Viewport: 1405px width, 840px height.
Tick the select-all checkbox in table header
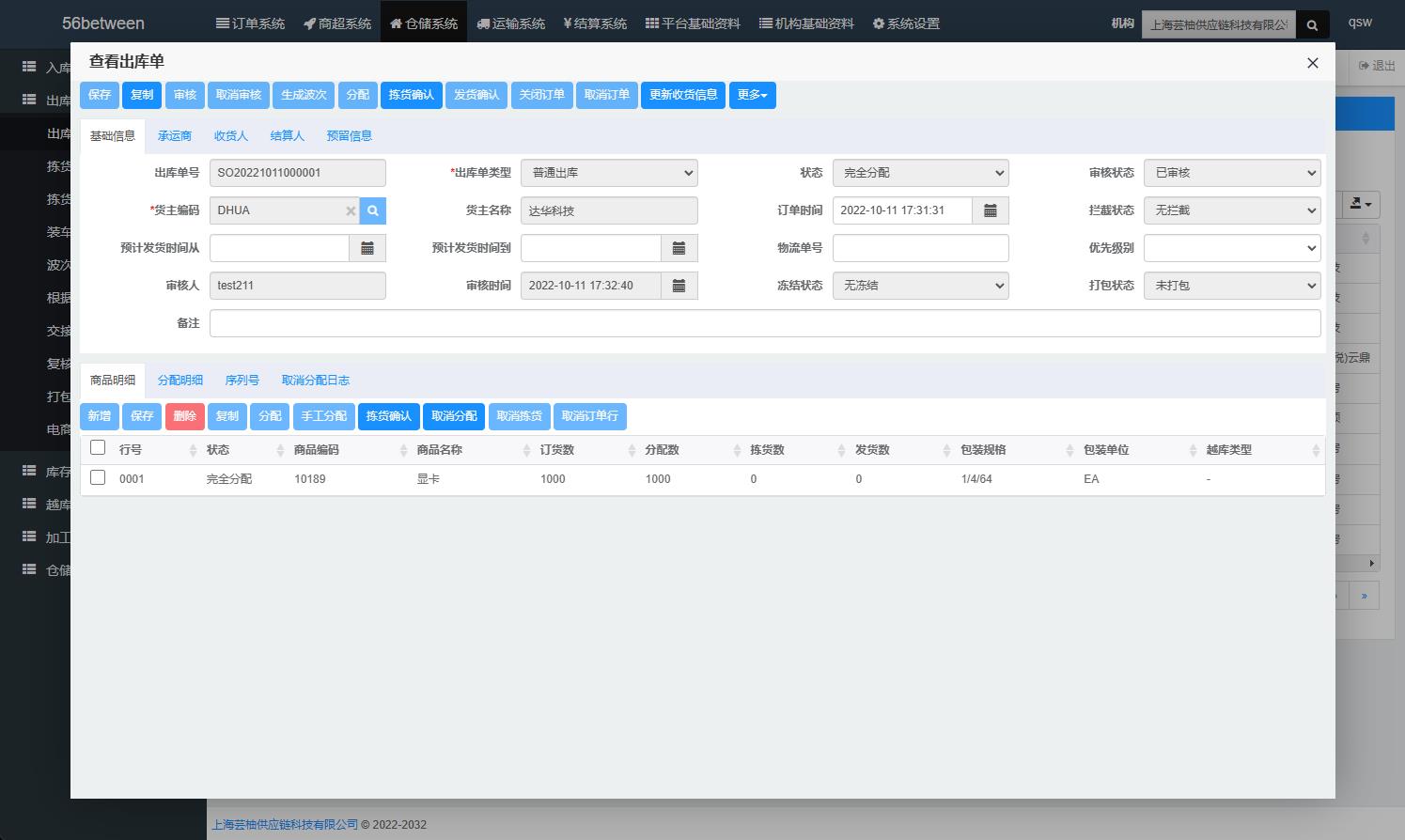click(98, 448)
